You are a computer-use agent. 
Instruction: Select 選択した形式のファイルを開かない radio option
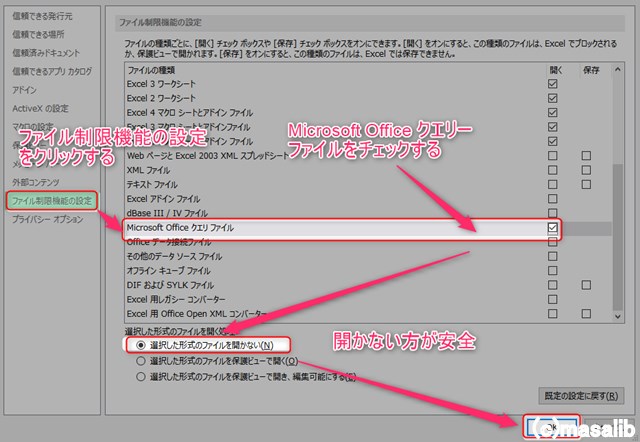point(141,345)
